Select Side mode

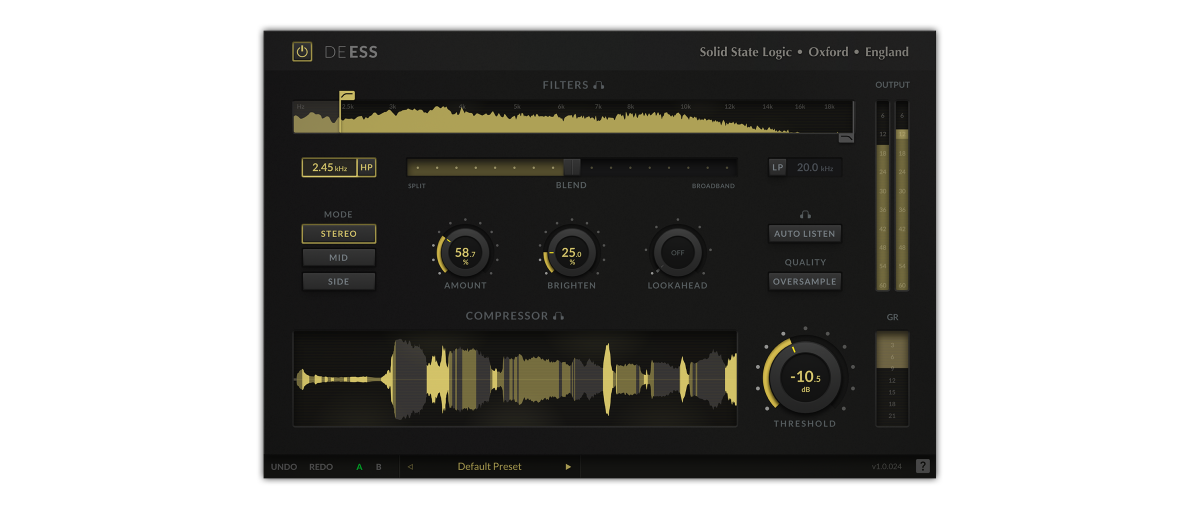pyautogui.click(x=339, y=282)
